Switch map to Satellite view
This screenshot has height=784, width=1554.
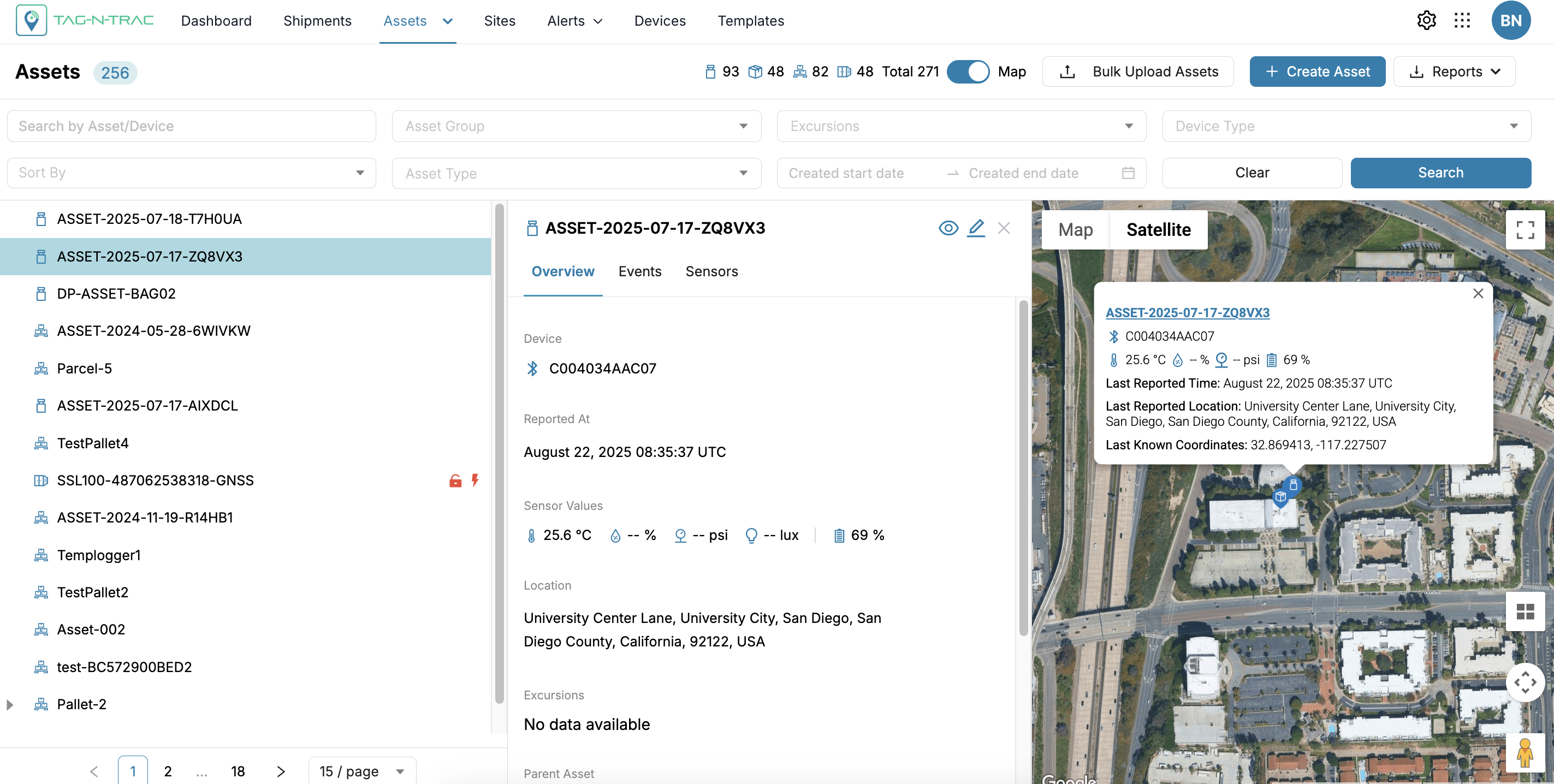click(x=1158, y=230)
